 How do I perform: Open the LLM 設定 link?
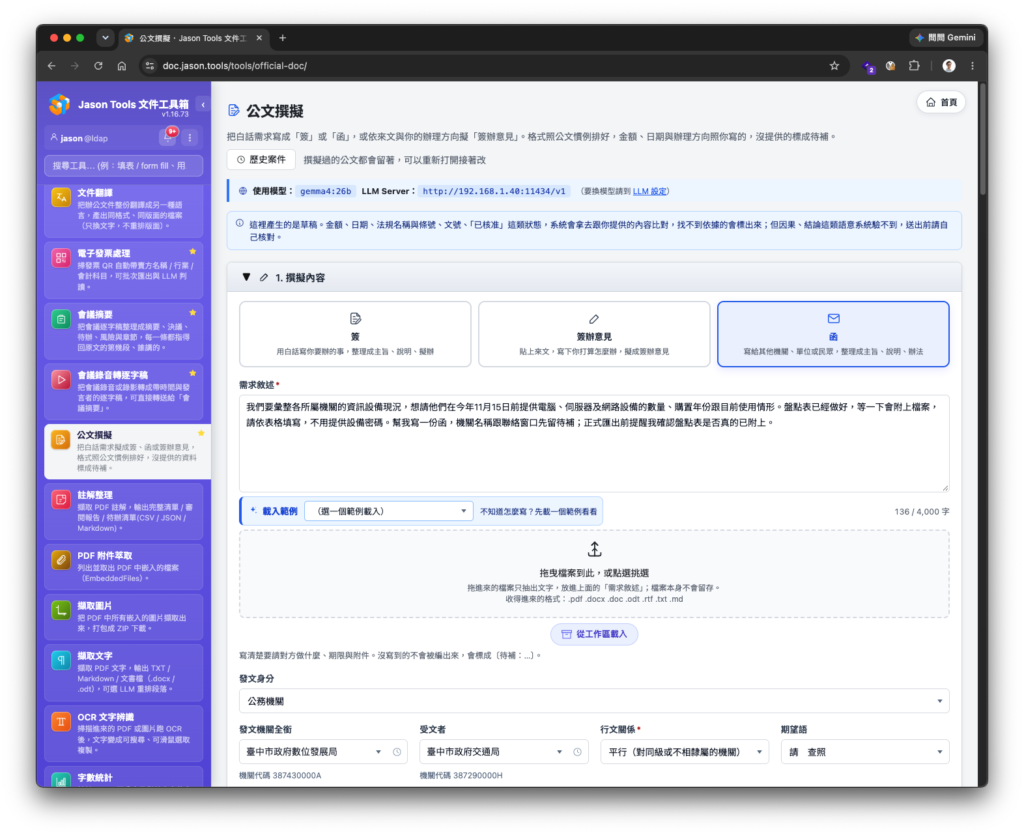coord(649,191)
